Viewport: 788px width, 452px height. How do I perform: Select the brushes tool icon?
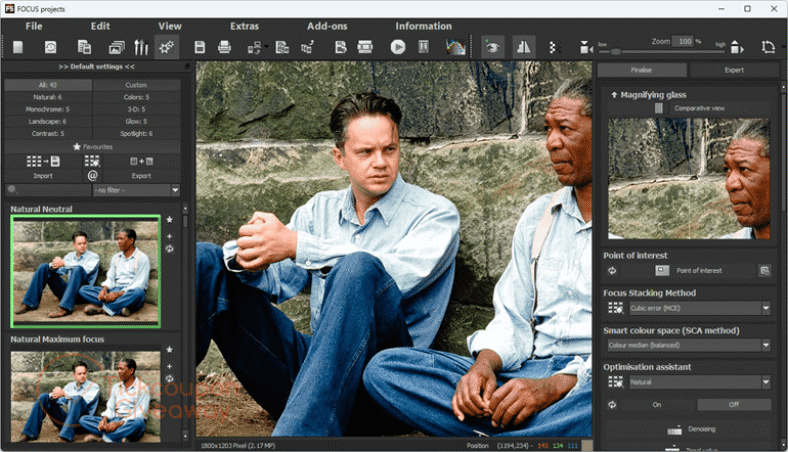(141, 47)
